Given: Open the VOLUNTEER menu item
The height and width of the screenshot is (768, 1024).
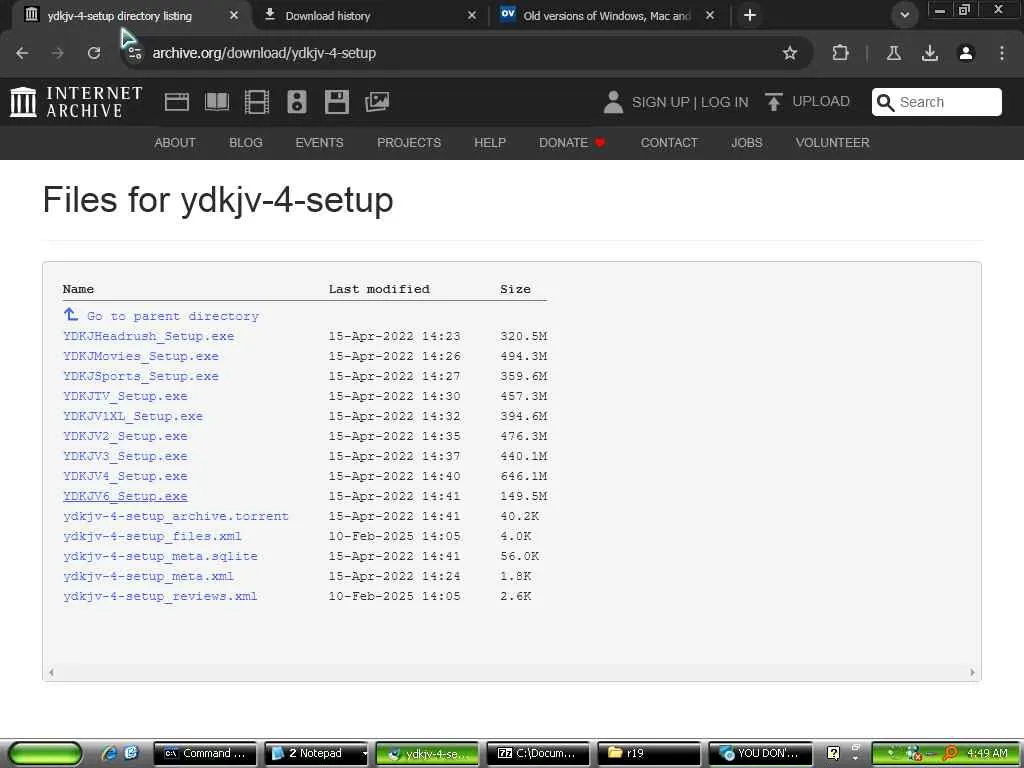Looking at the screenshot, I should click(832, 142).
